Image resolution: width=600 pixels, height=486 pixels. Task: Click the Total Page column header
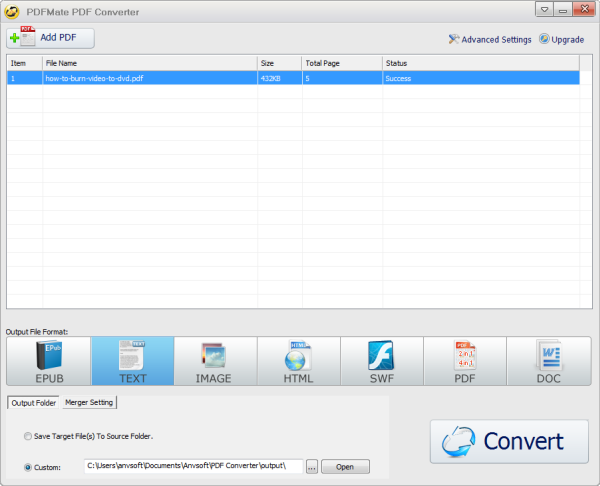[x=342, y=63]
